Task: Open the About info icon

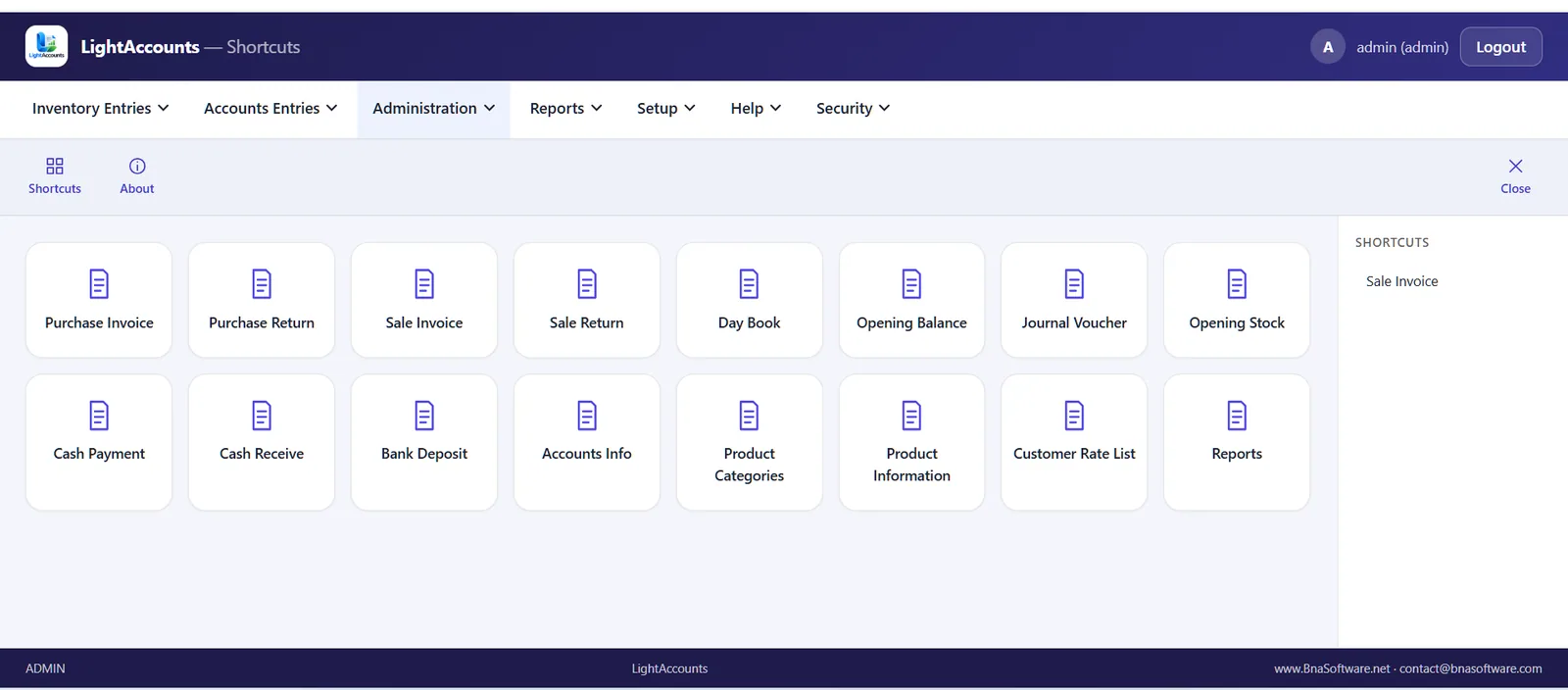Action: point(137,166)
